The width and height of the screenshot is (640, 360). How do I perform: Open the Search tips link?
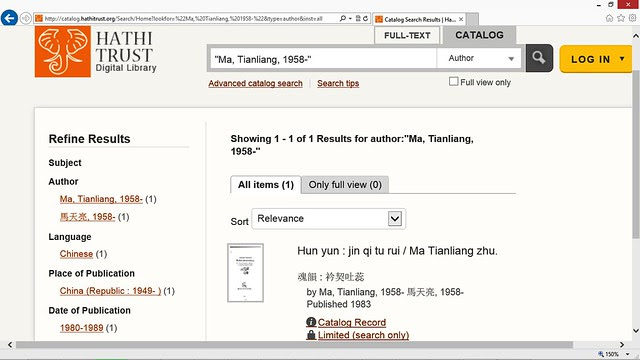coord(338,83)
